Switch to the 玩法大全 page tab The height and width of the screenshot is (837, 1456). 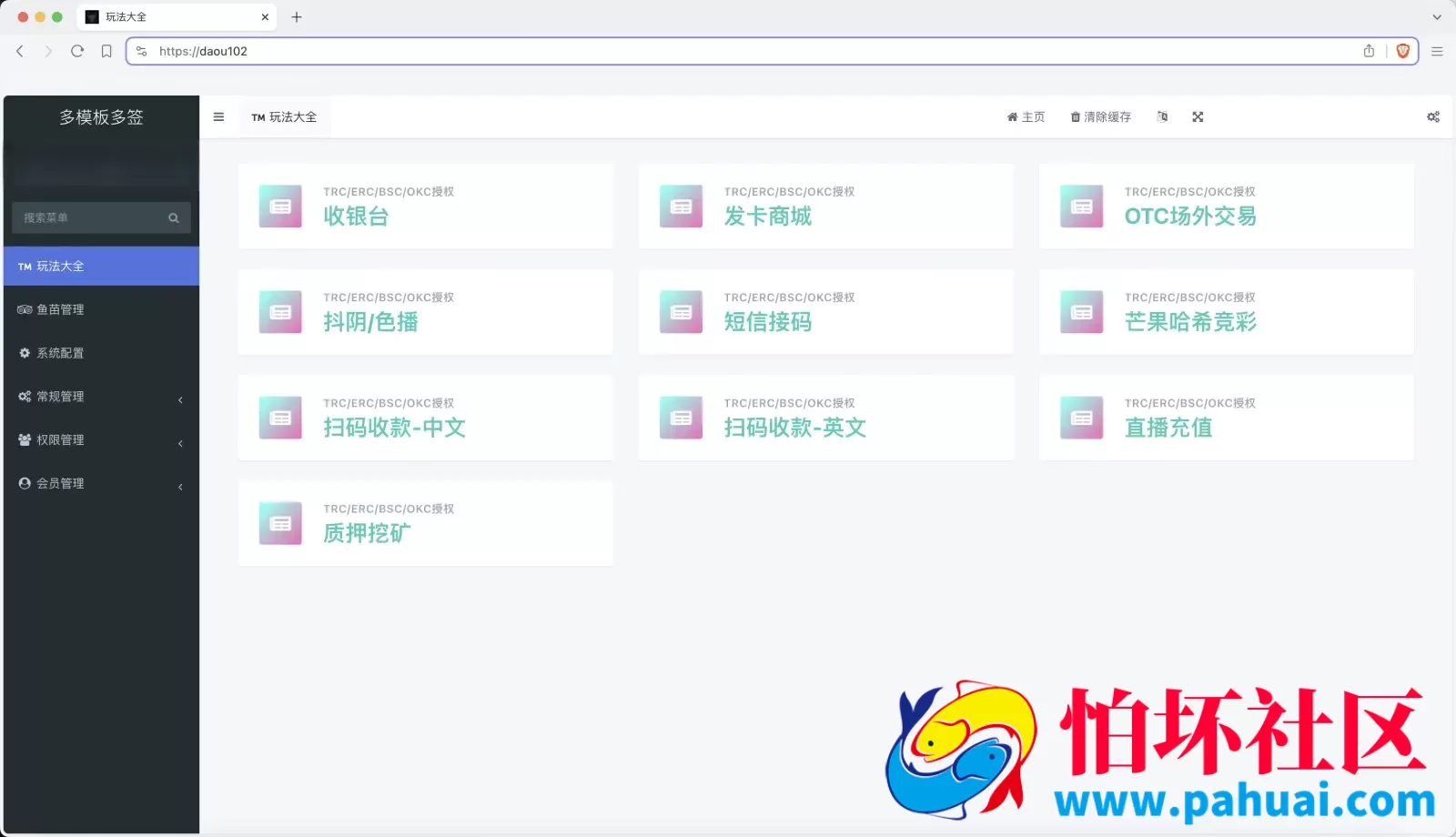[x=284, y=116]
